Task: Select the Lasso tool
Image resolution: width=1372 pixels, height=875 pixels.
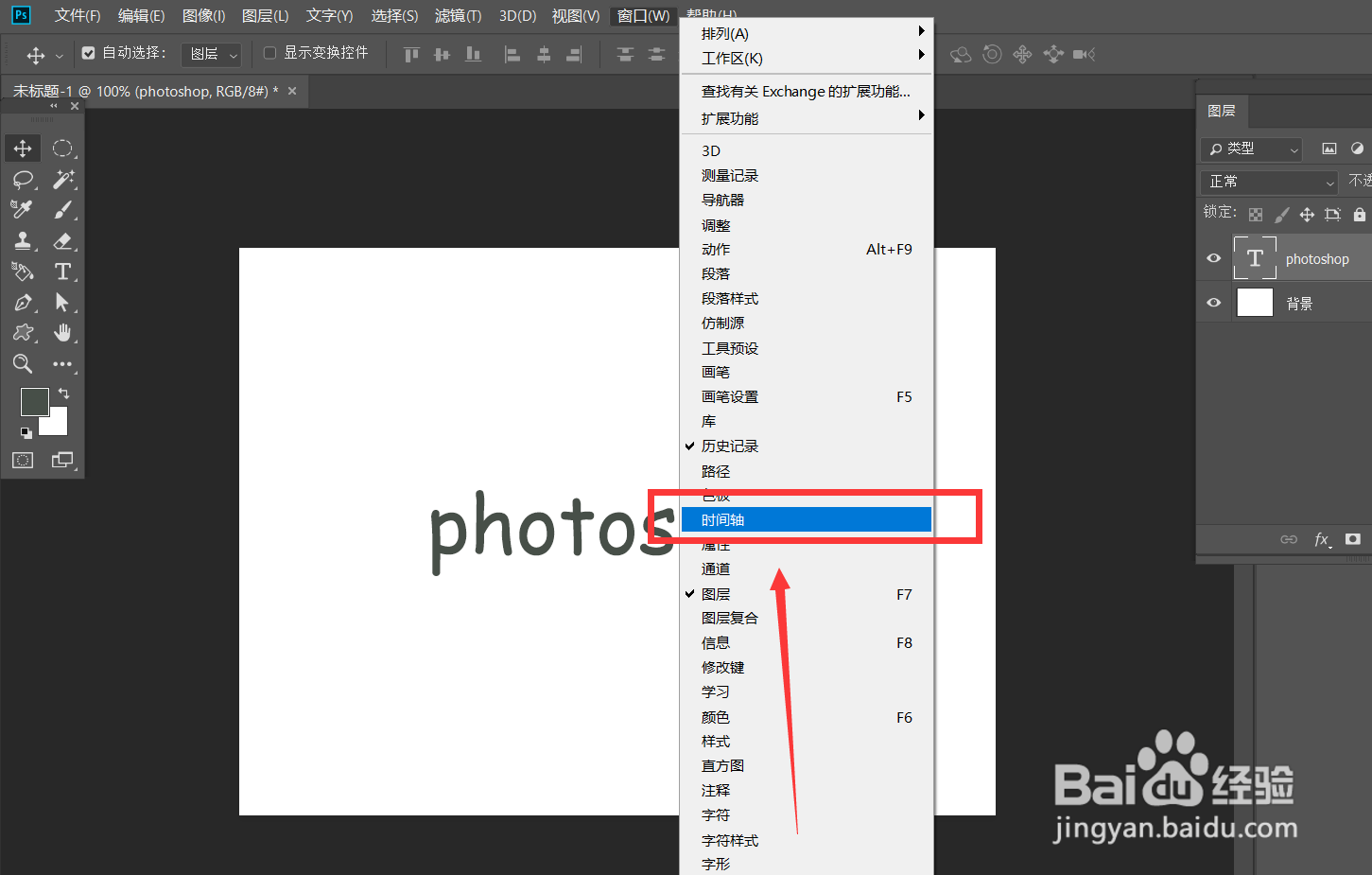Action: click(x=23, y=180)
